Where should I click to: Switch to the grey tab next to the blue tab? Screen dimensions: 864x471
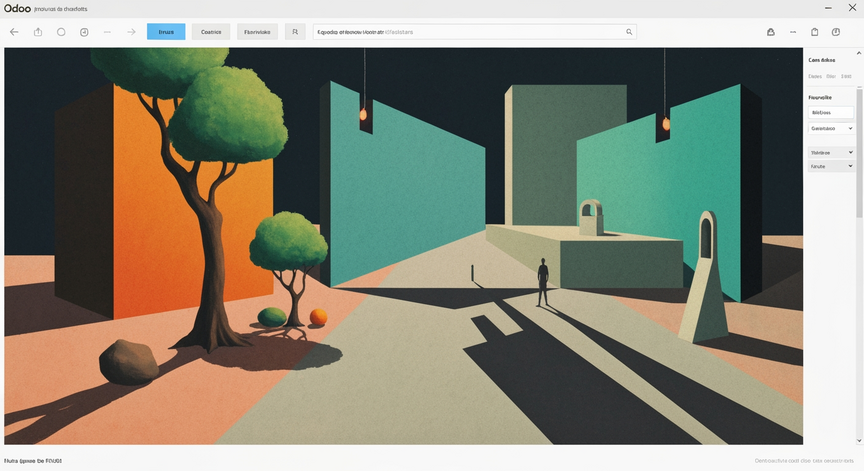211,32
